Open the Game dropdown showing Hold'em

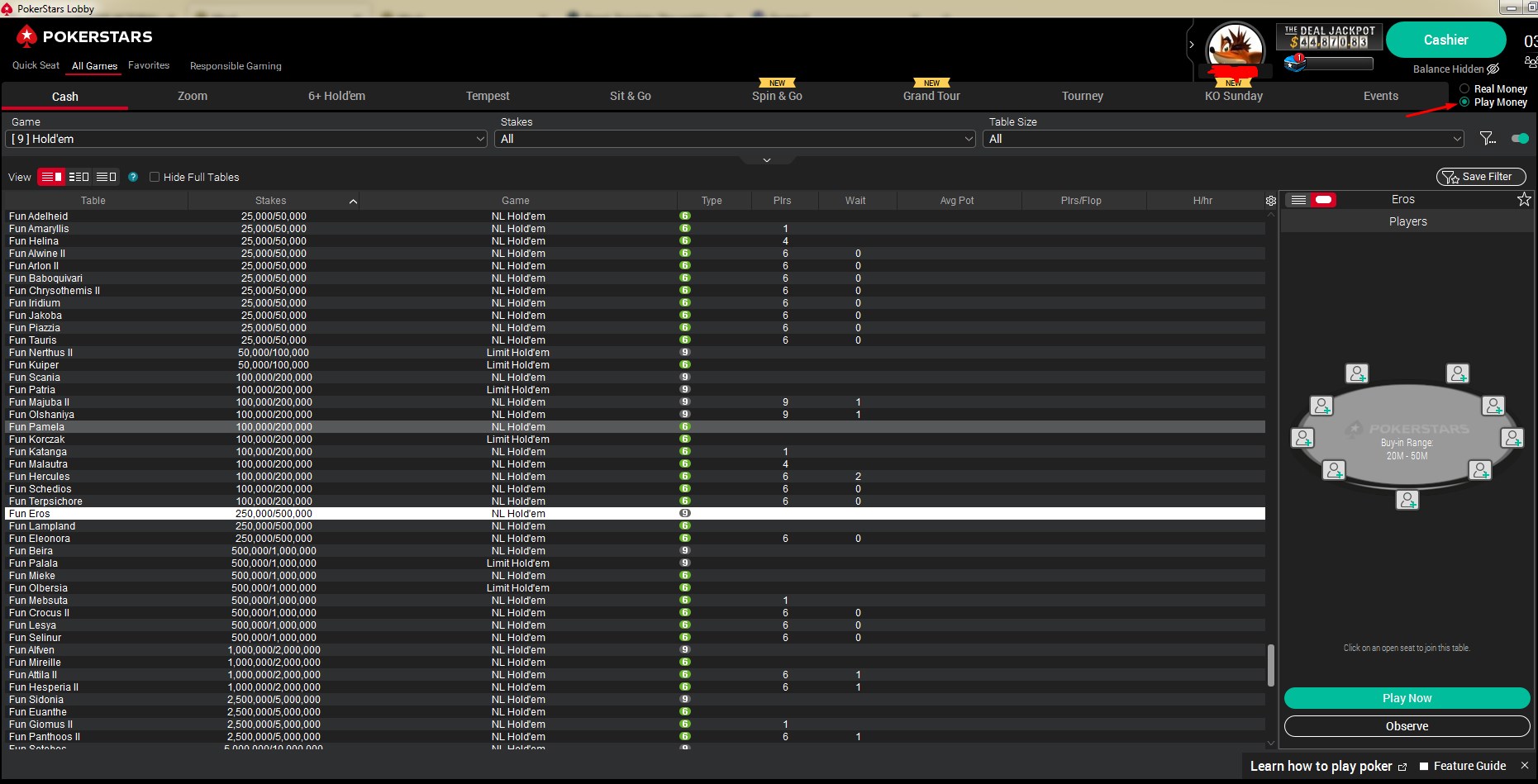coord(246,139)
